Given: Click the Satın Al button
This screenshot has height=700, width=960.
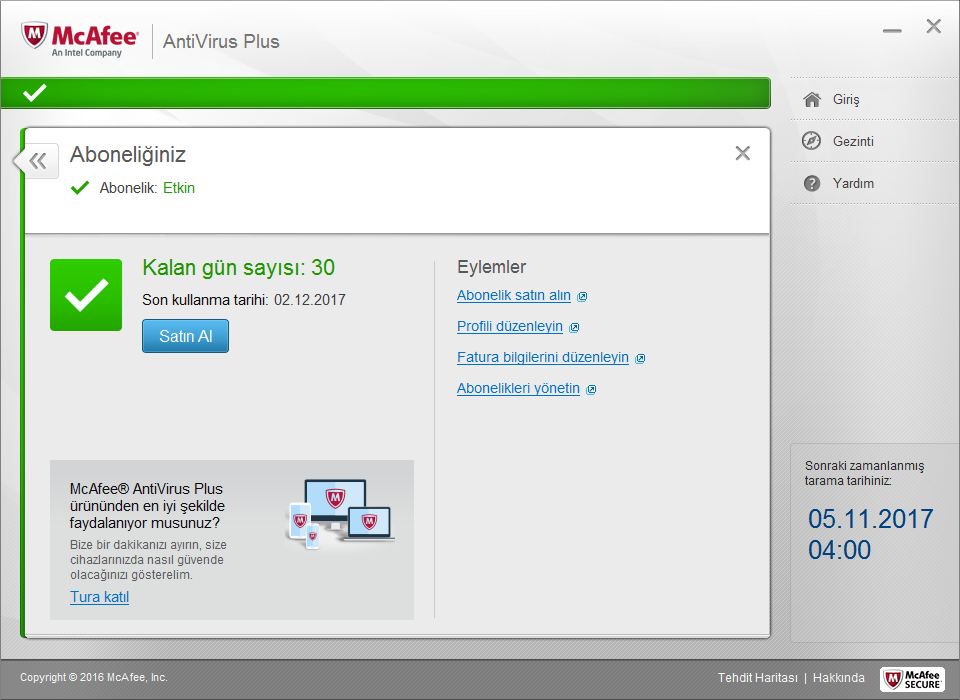Looking at the screenshot, I should 186,336.
